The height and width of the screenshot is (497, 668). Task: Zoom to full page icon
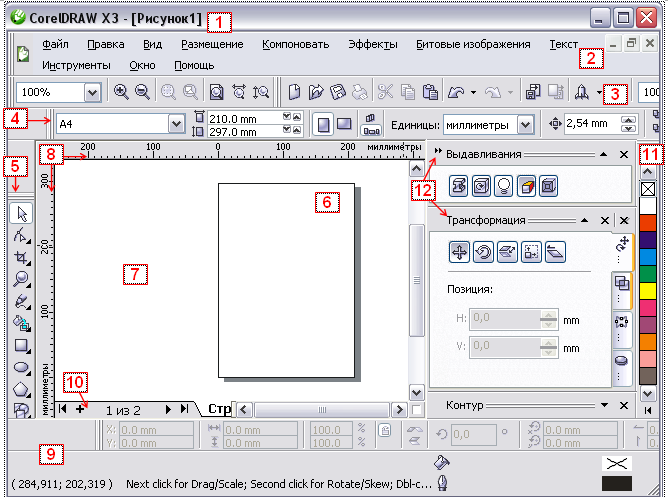coord(217,92)
